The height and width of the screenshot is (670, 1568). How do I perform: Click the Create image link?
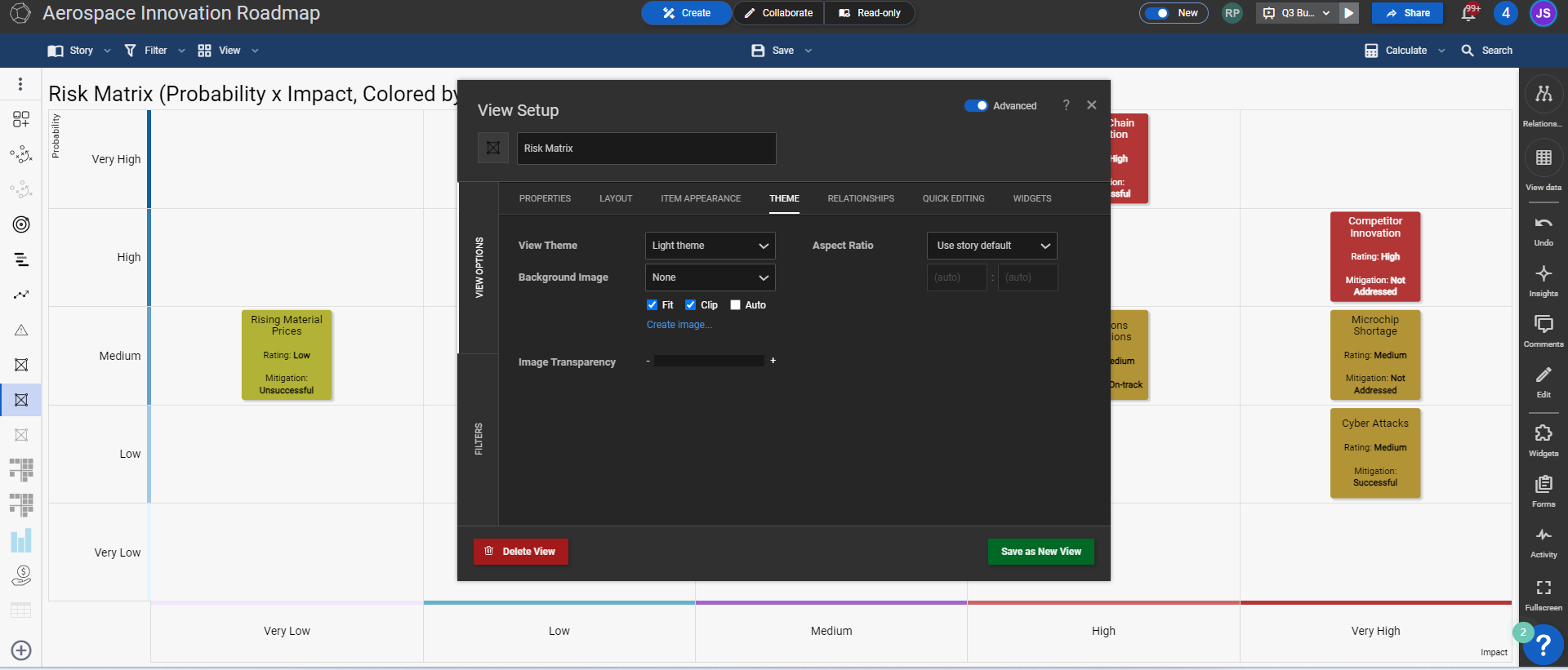click(679, 325)
